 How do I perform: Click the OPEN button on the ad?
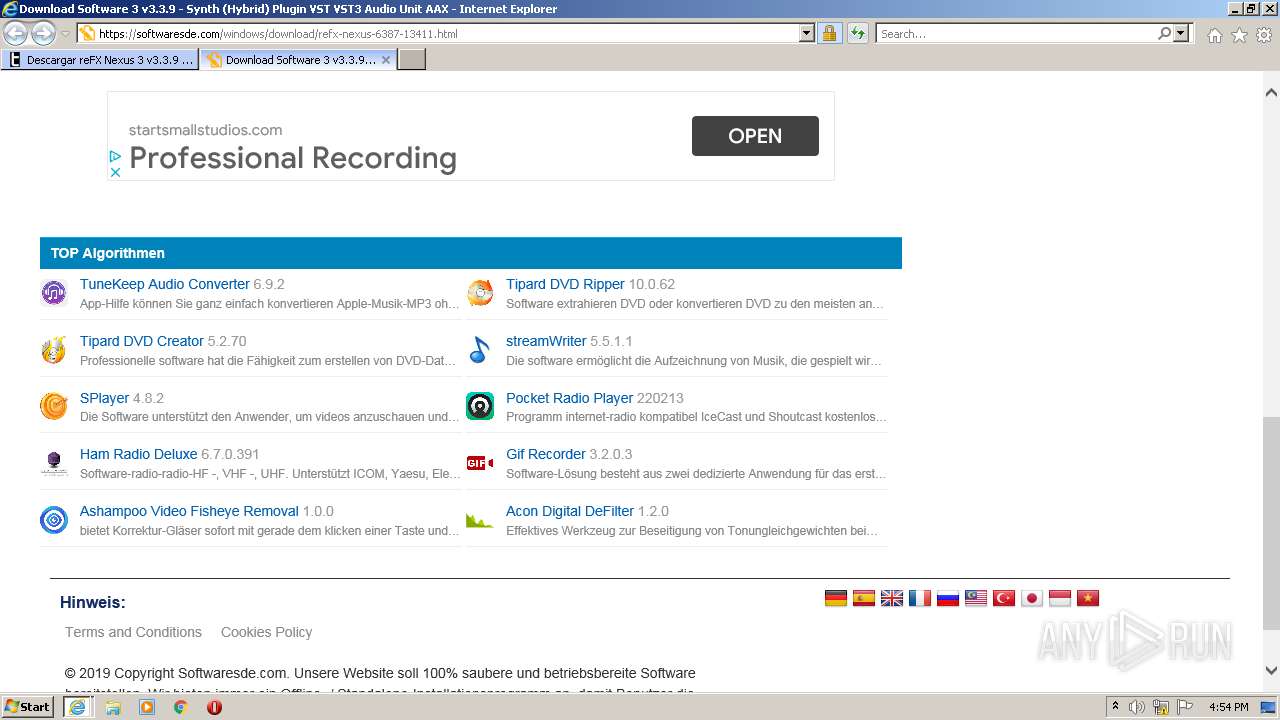coord(755,136)
